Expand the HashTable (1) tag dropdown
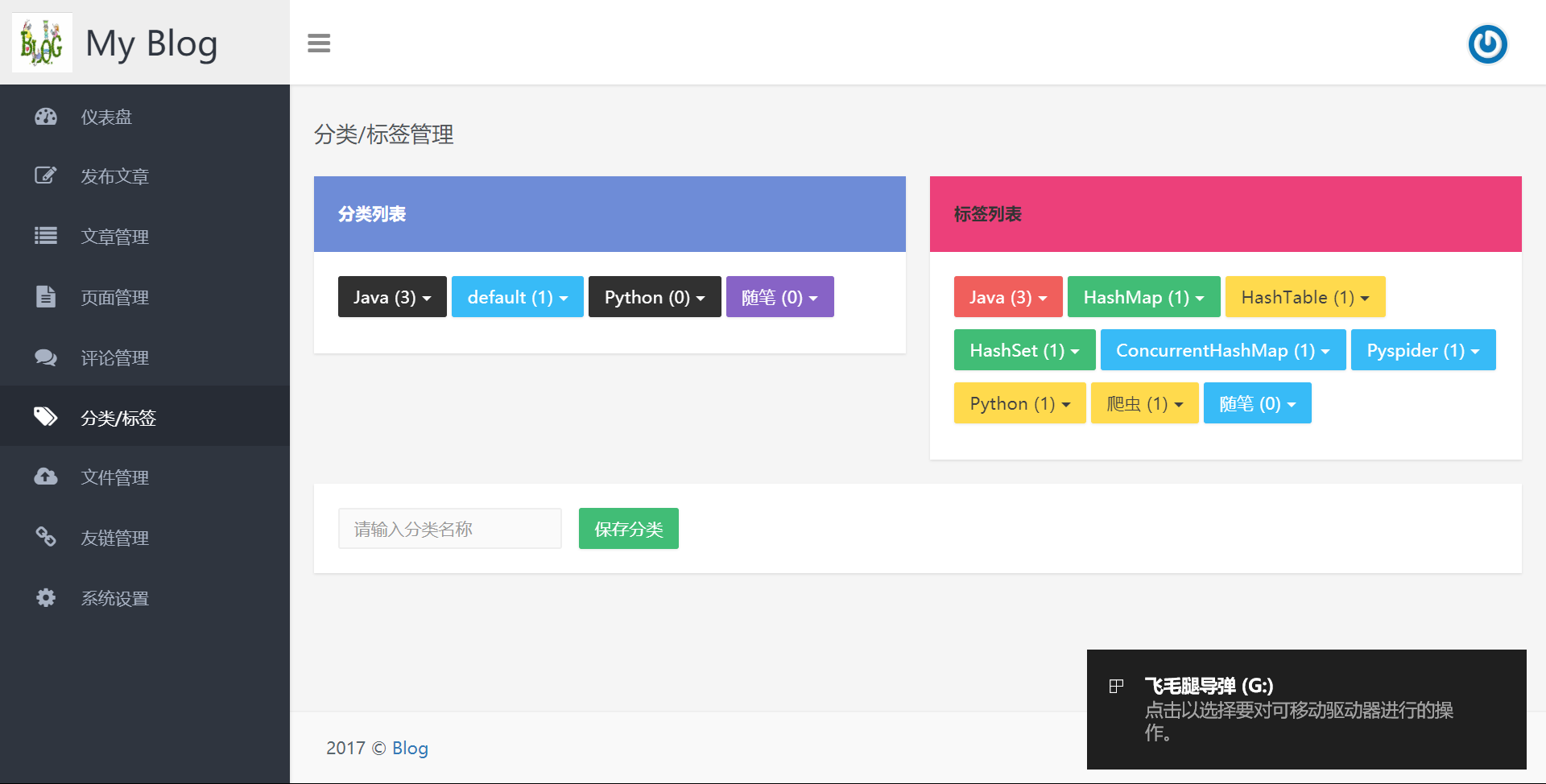 (1305, 297)
